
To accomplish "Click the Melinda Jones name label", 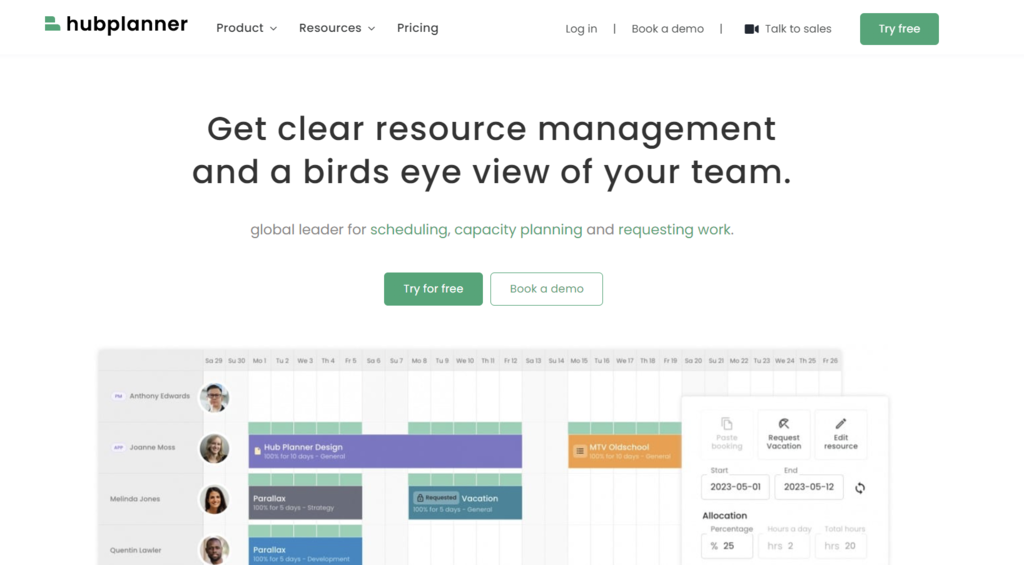I will tap(135, 499).
